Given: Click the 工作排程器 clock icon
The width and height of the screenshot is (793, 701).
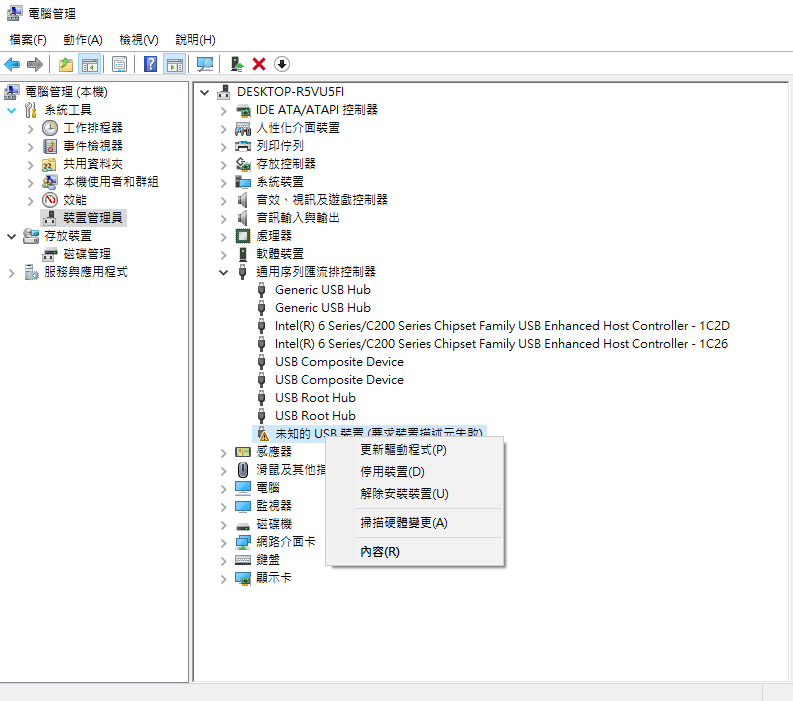Looking at the screenshot, I should 50,128.
